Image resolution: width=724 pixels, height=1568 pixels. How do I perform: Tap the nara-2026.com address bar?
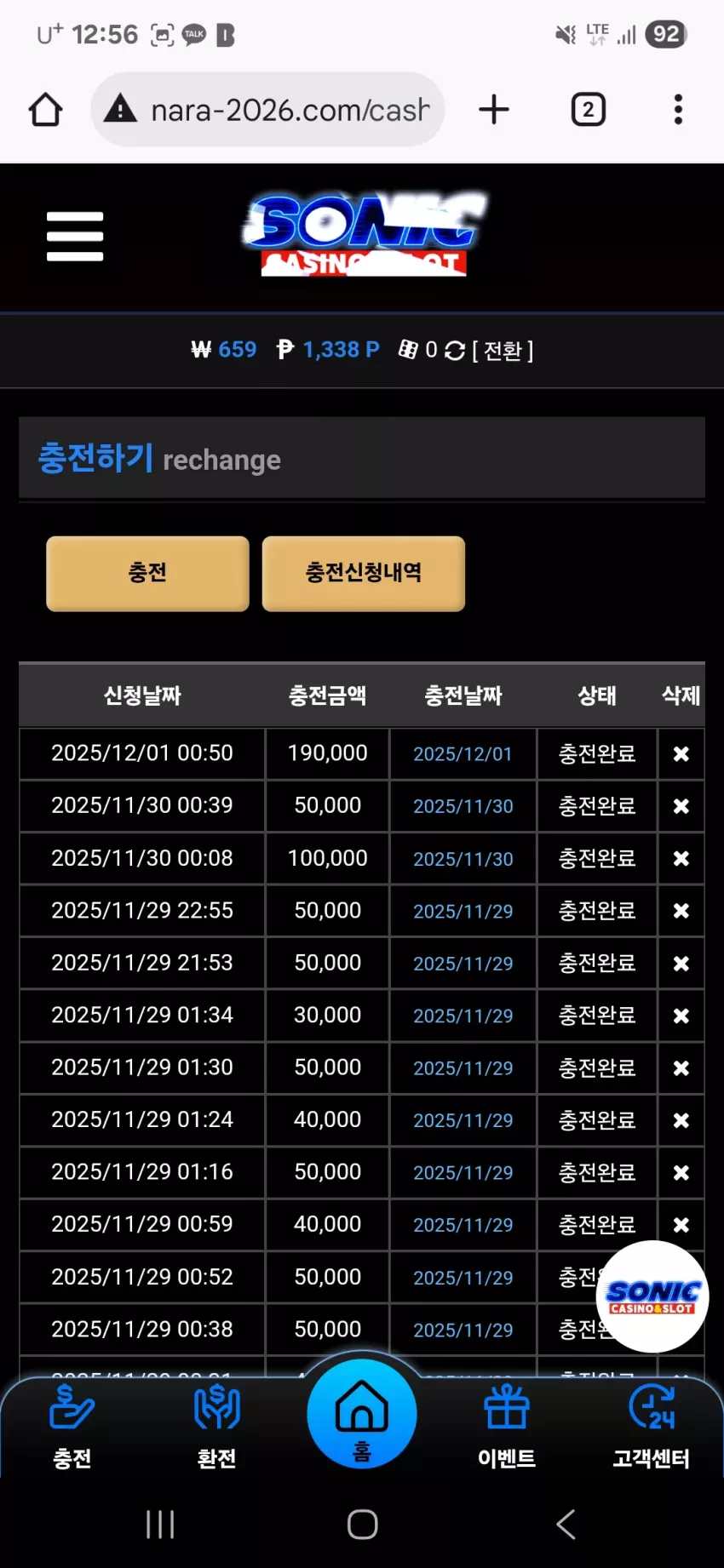point(267,110)
